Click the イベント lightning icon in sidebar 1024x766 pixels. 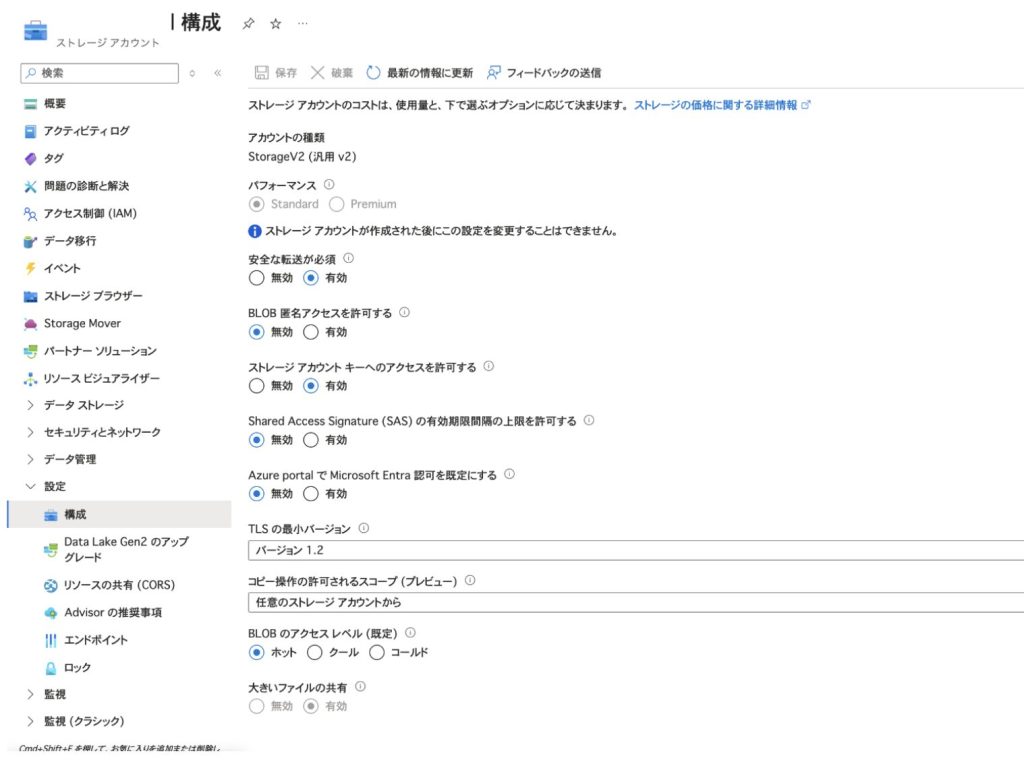click(x=31, y=268)
